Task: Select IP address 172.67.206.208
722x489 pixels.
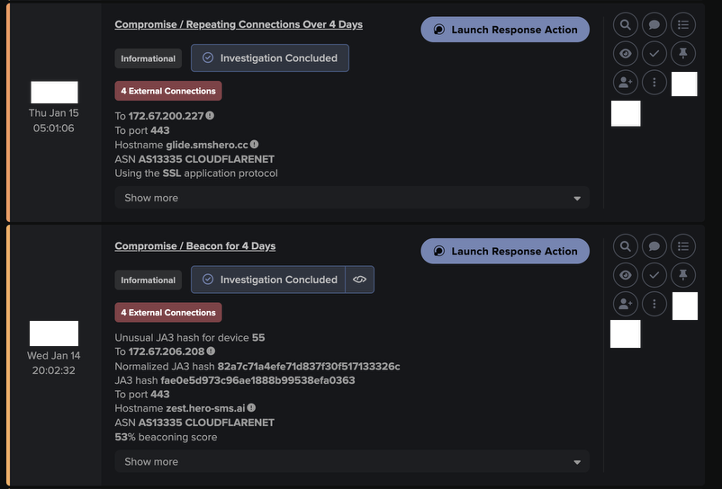Action: tap(166, 352)
